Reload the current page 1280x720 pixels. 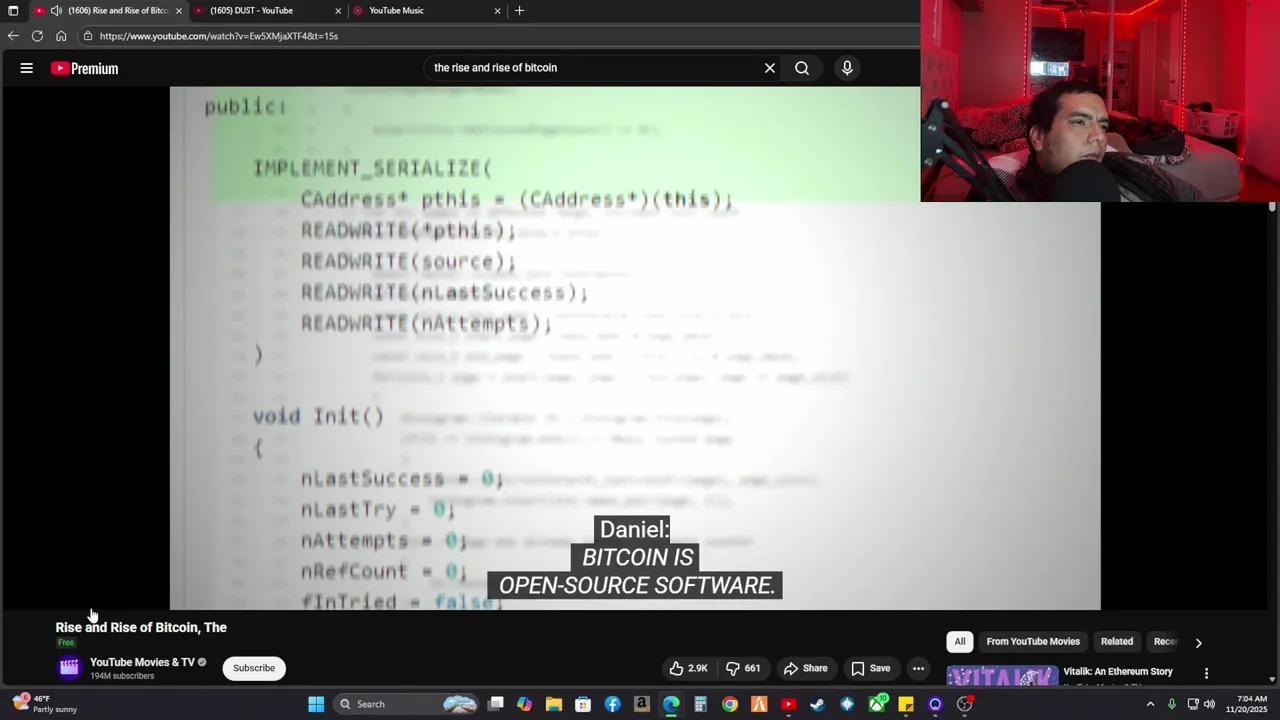pyautogui.click(x=37, y=36)
